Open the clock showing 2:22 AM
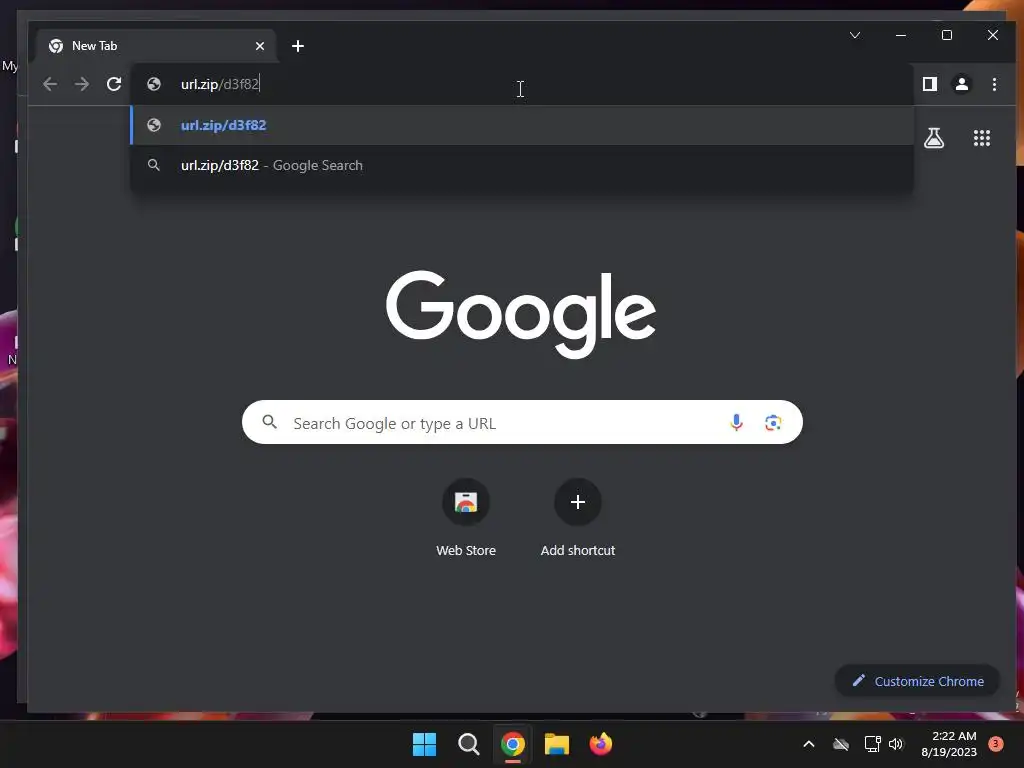 point(949,744)
